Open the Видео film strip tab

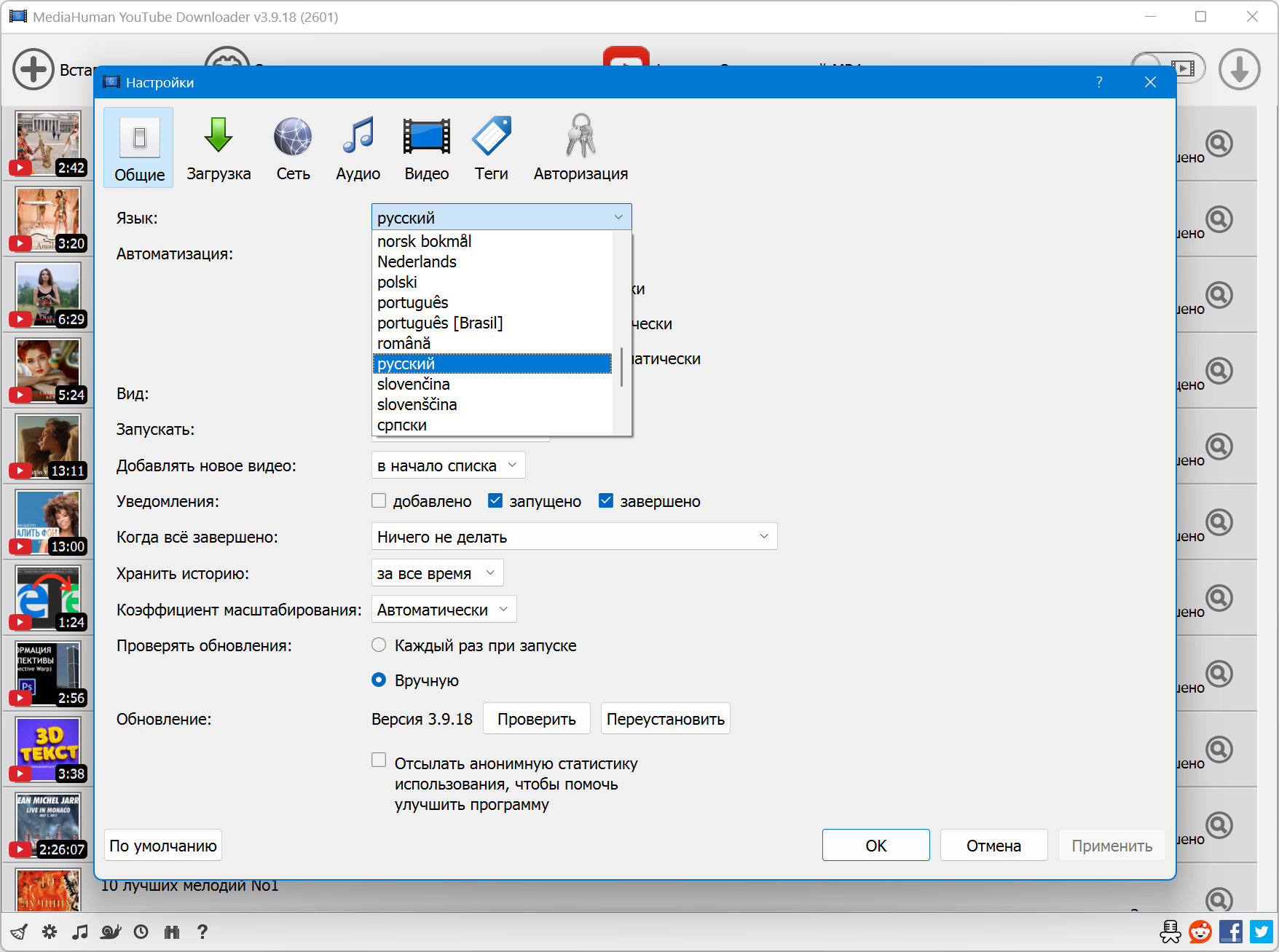click(x=426, y=149)
